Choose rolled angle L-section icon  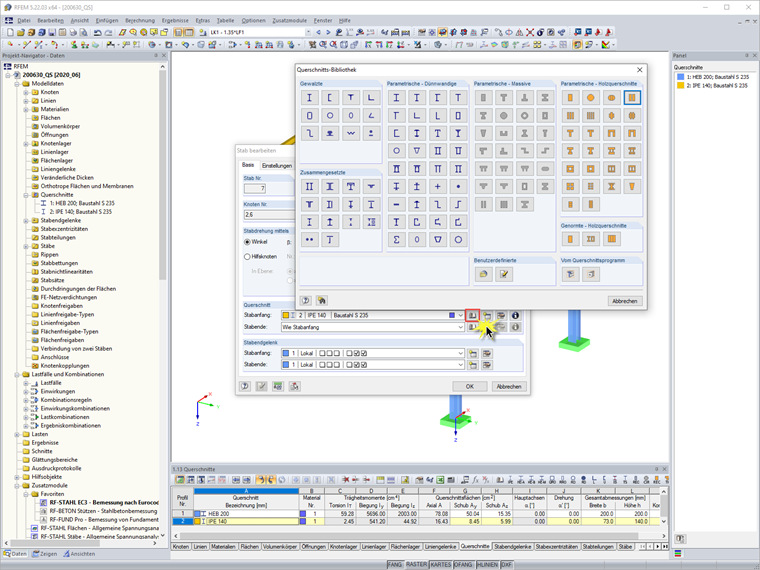[371, 97]
